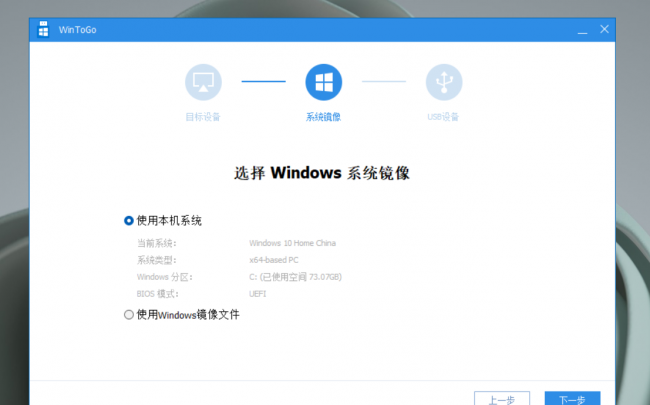This screenshot has width=650, height=405.
Task: Click the 系统镜像 step label
Action: 323,117
